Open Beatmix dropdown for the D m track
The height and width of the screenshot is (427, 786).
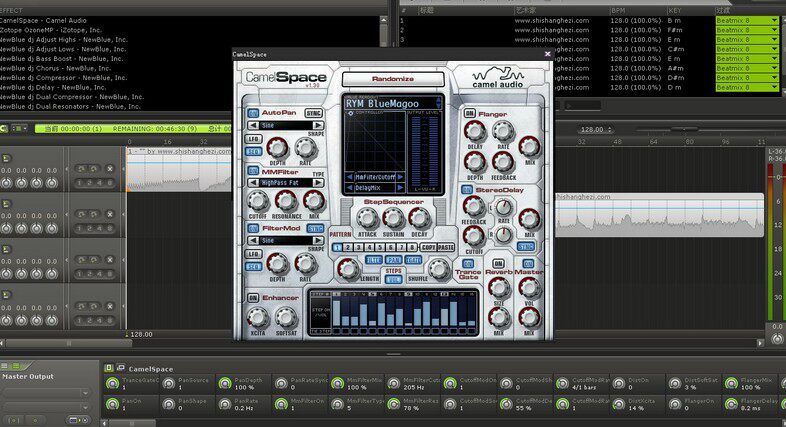pyautogui.click(x=774, y=87)
